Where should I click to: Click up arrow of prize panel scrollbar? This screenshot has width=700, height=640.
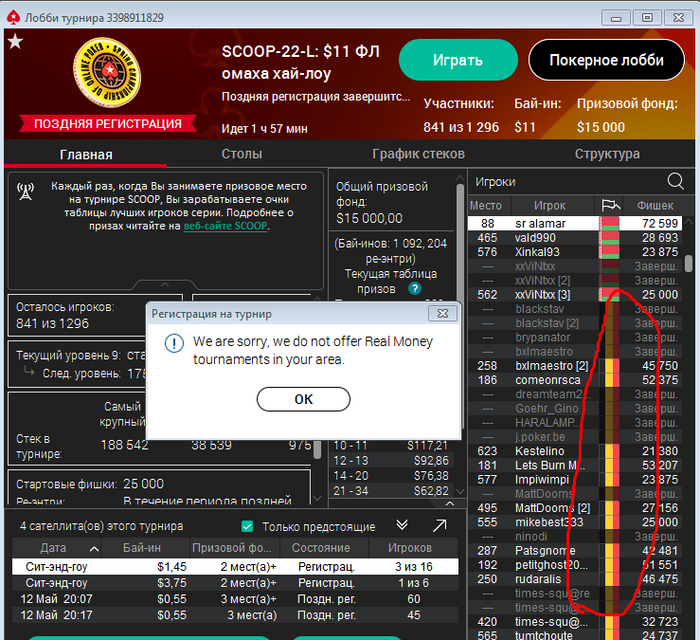coord(460,179)
